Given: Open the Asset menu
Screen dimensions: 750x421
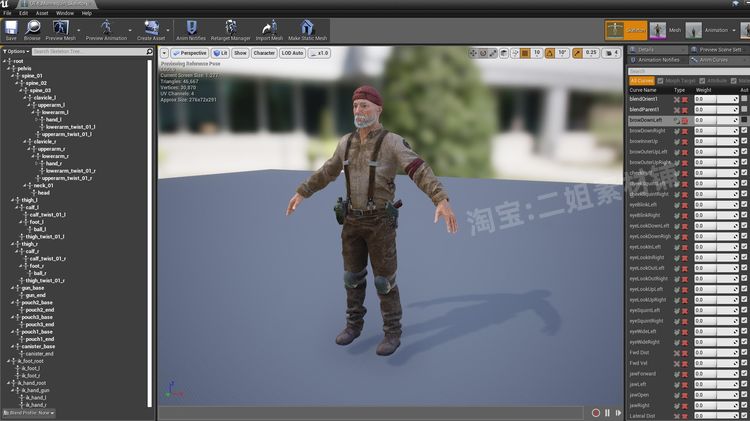Looking at the screenshot, I should click(42, 13).
